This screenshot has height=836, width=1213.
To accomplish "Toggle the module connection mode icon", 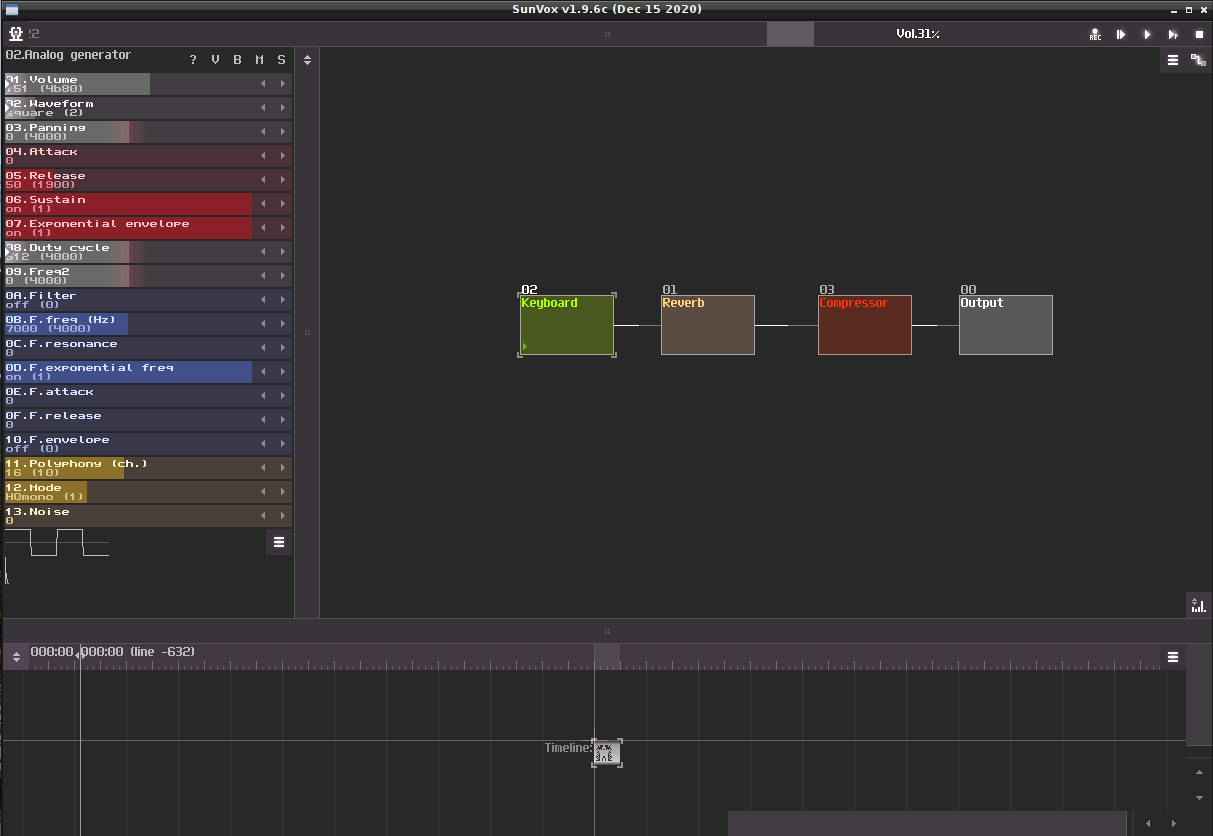I will click(1197, 60).
